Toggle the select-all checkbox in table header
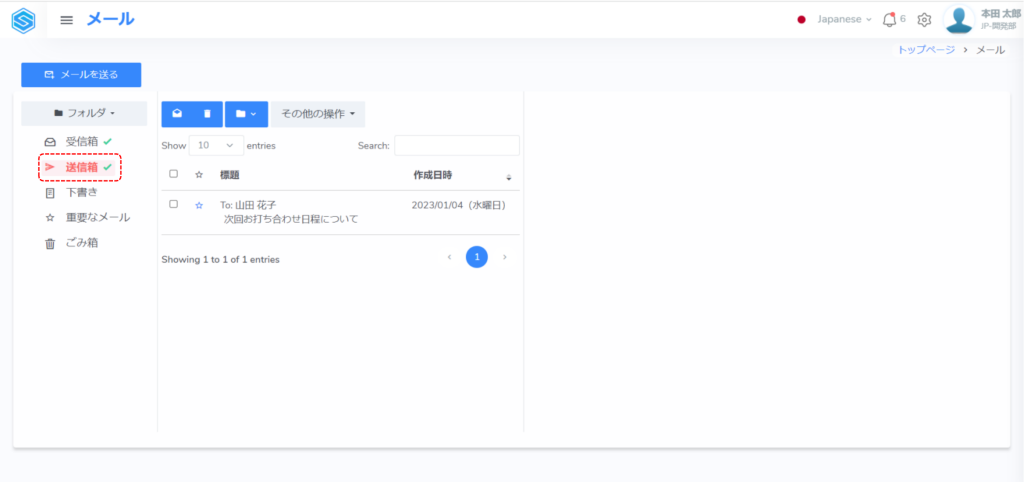This screenshot has height=482, width=1024. click(x=174, y=174)
